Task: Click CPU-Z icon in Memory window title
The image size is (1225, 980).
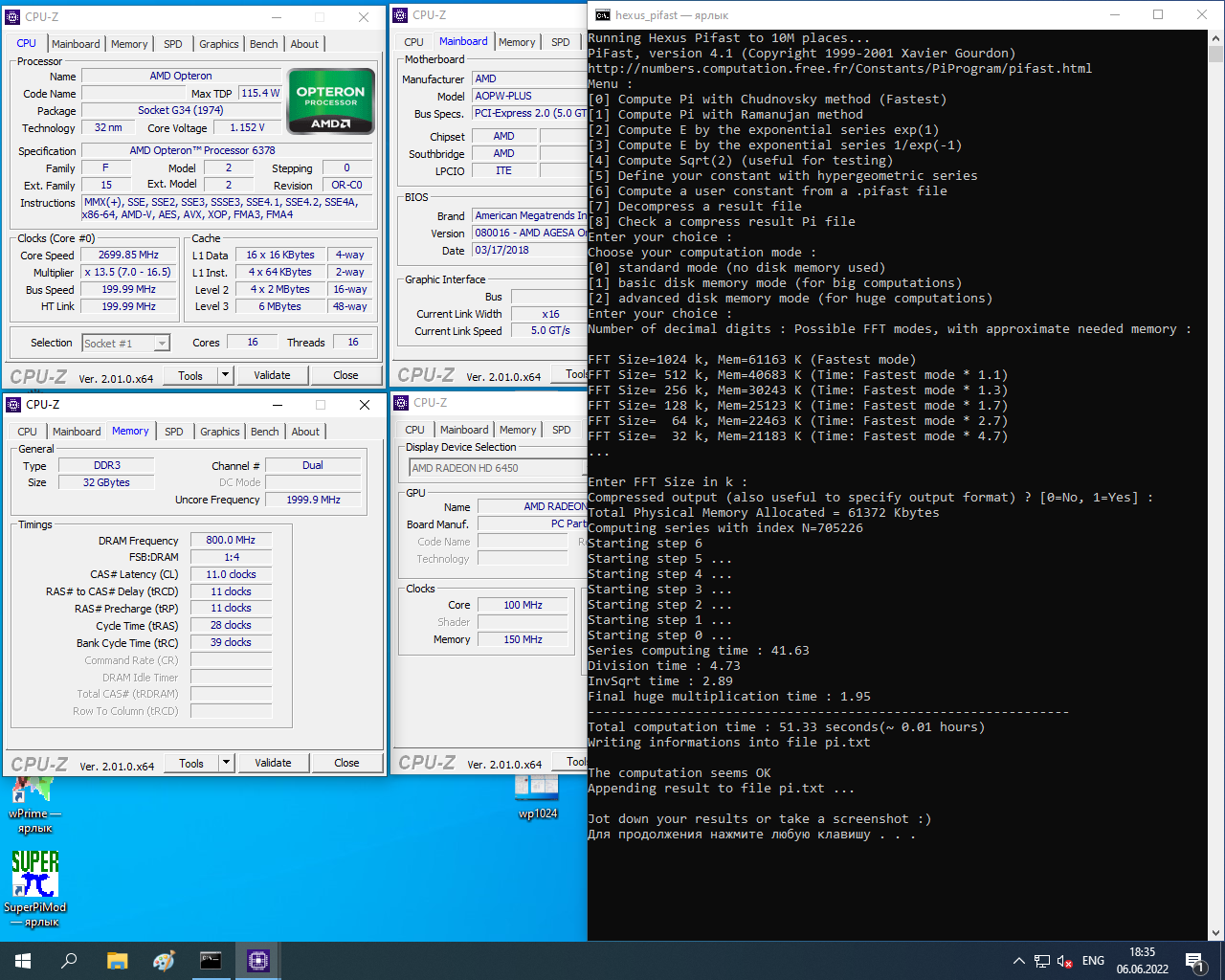Action: coord(14,405)
